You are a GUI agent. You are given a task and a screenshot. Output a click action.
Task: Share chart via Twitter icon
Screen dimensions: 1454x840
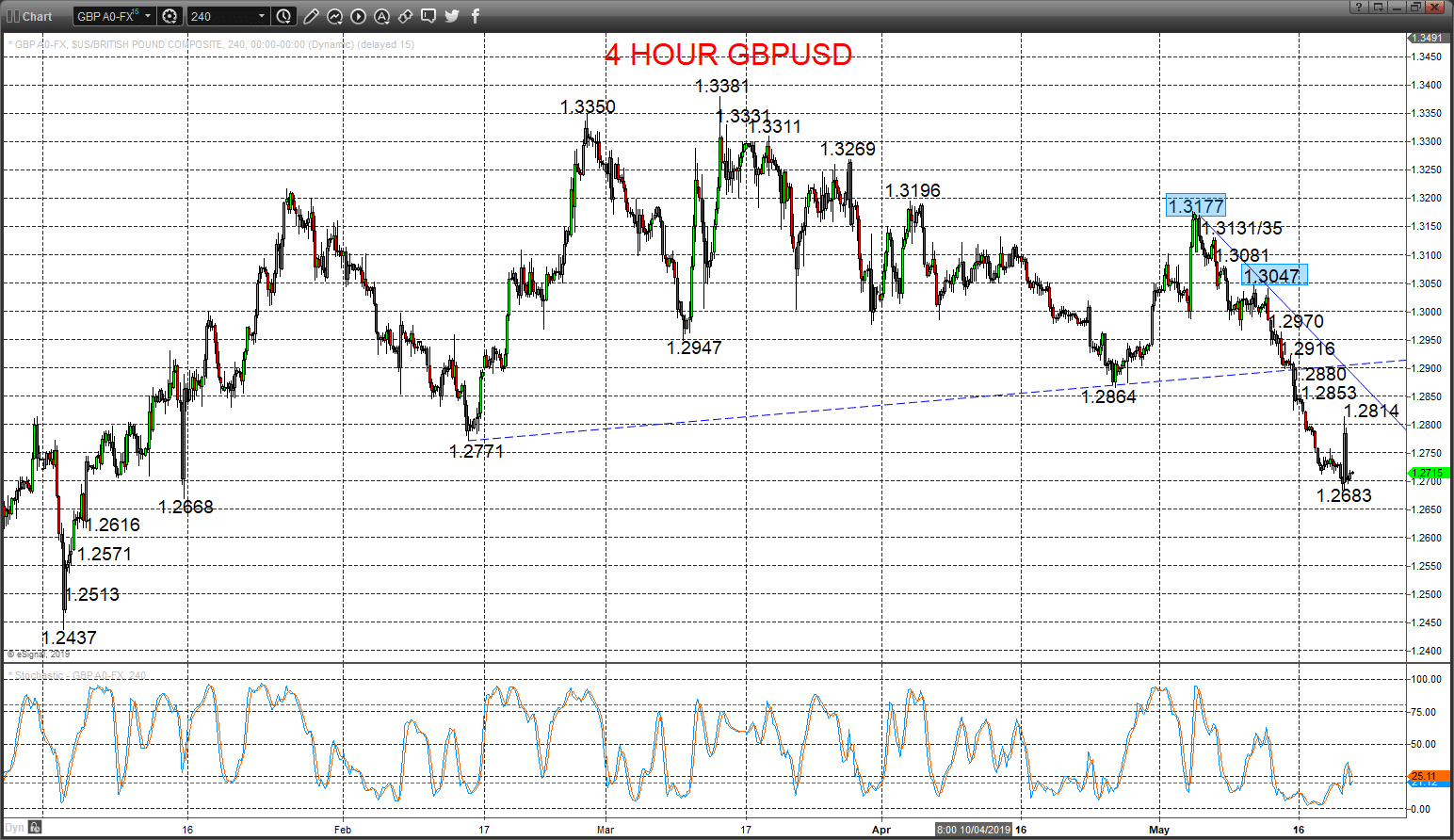coord(452,16)
